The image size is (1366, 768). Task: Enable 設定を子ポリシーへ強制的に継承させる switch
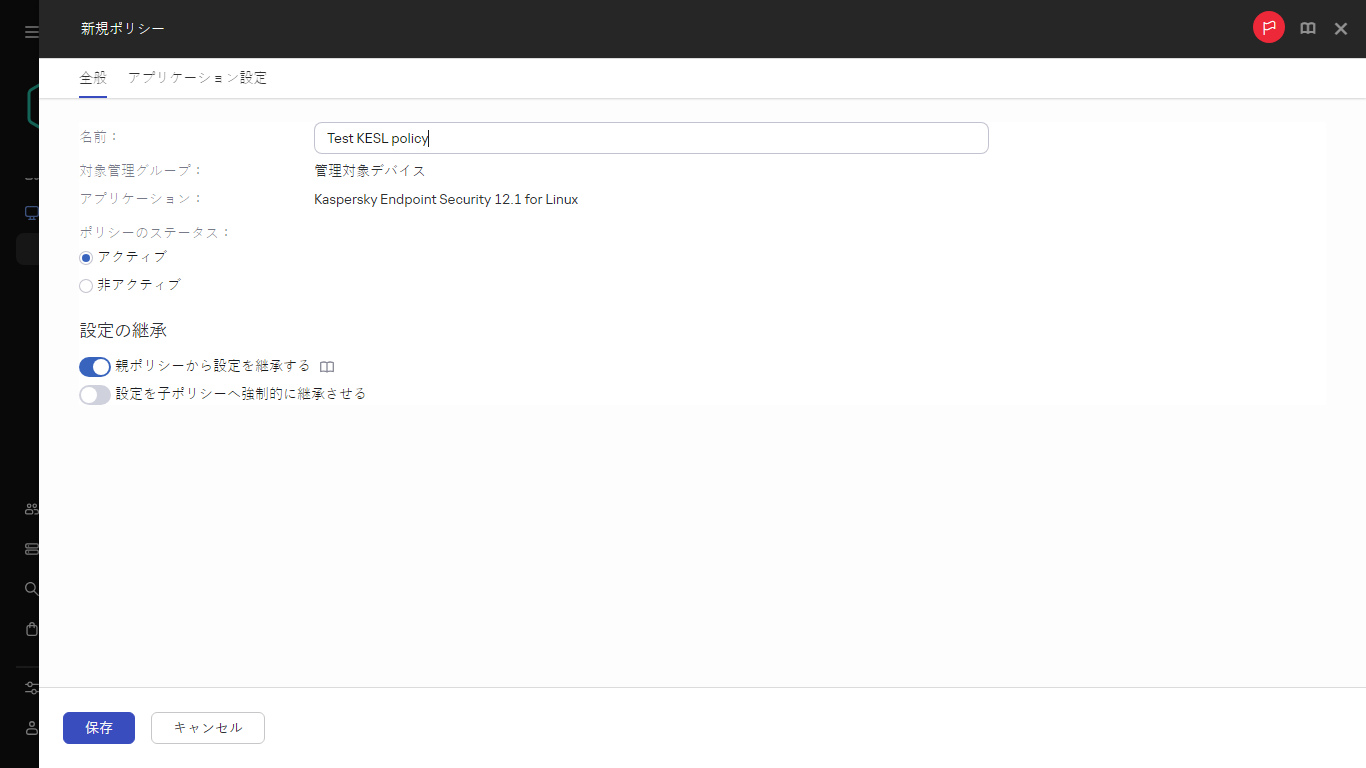(x=95, y=395)
